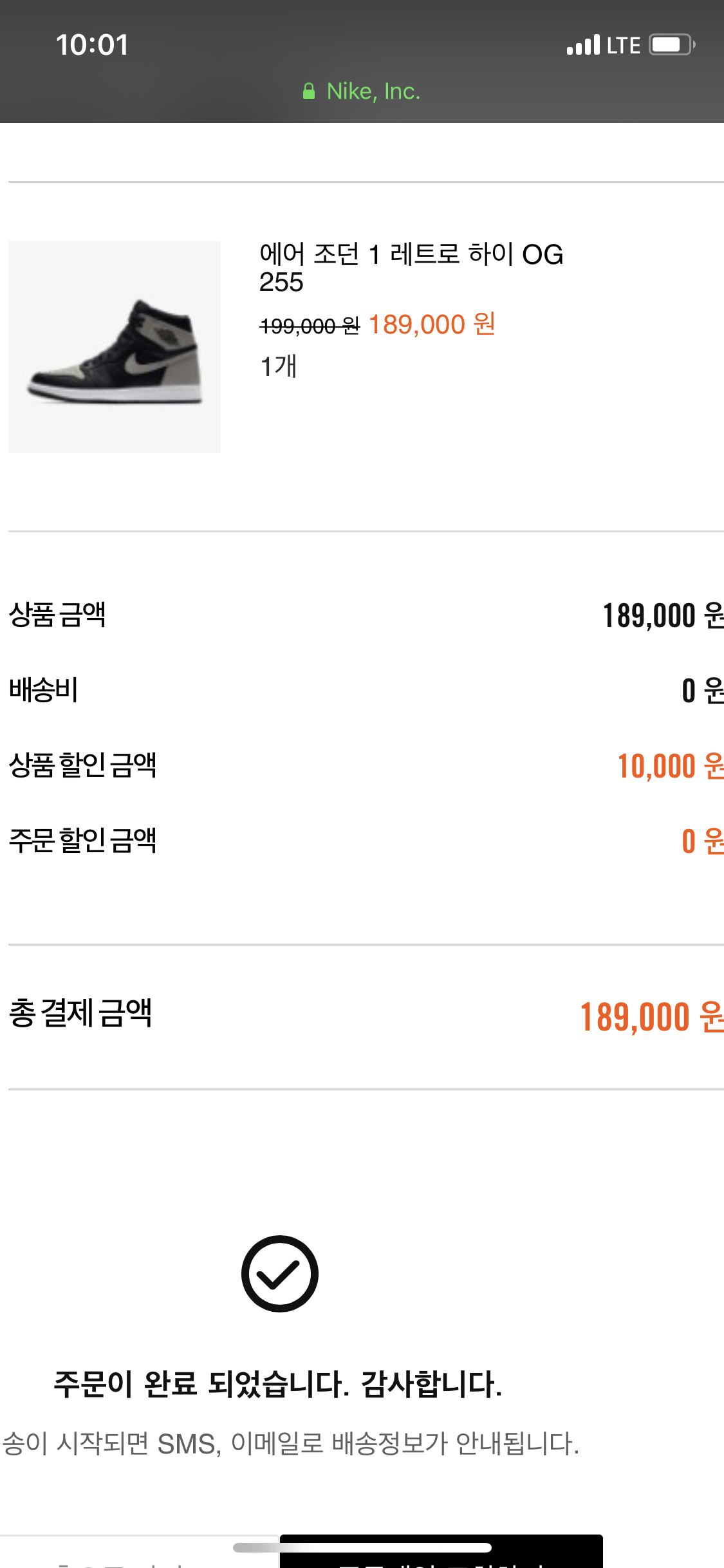Tap the 10:01 clock in status bar
724x1568 pixels.
[x=92, y=45]
